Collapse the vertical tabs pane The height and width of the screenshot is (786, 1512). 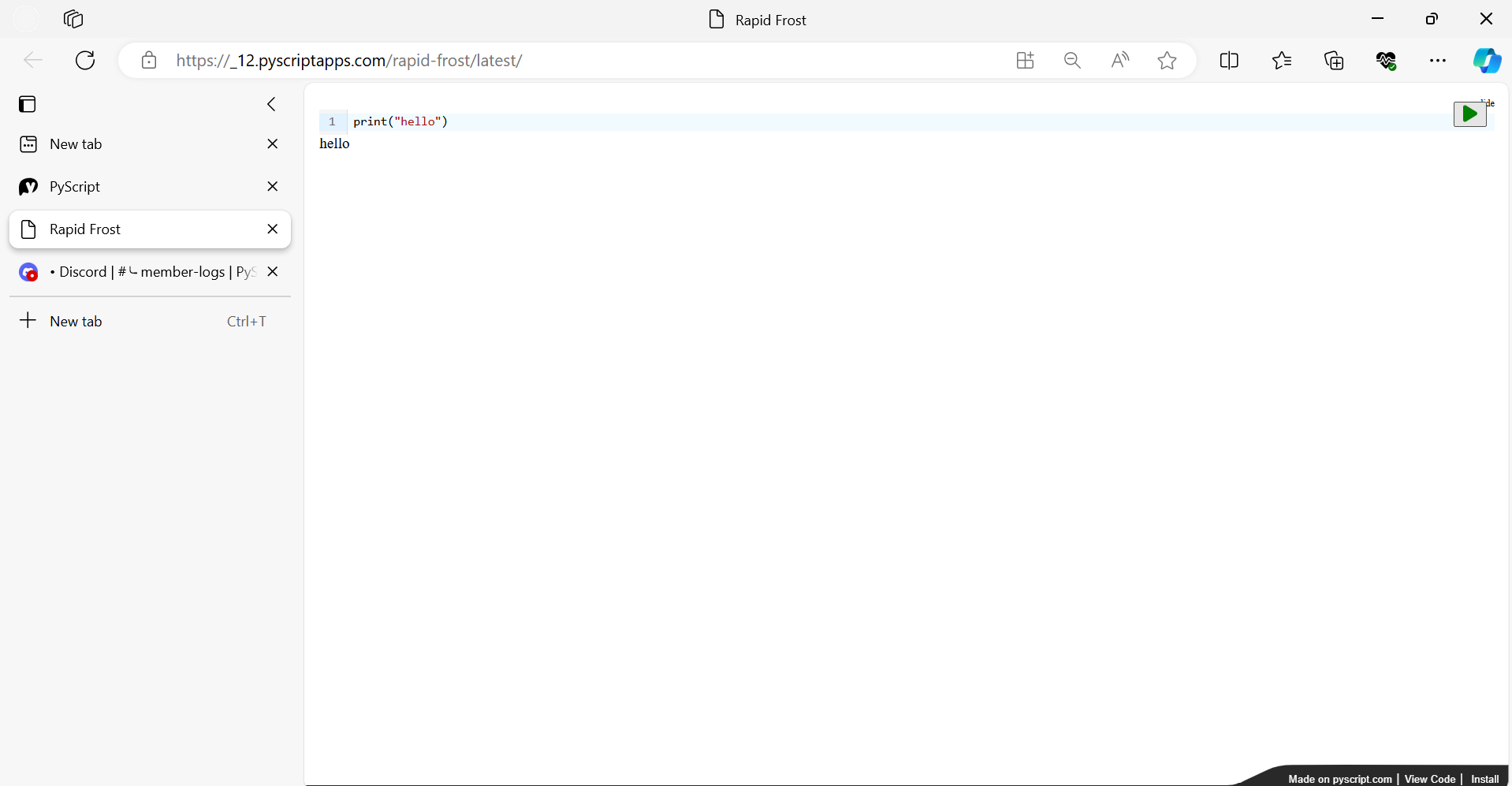pos(271,104)
